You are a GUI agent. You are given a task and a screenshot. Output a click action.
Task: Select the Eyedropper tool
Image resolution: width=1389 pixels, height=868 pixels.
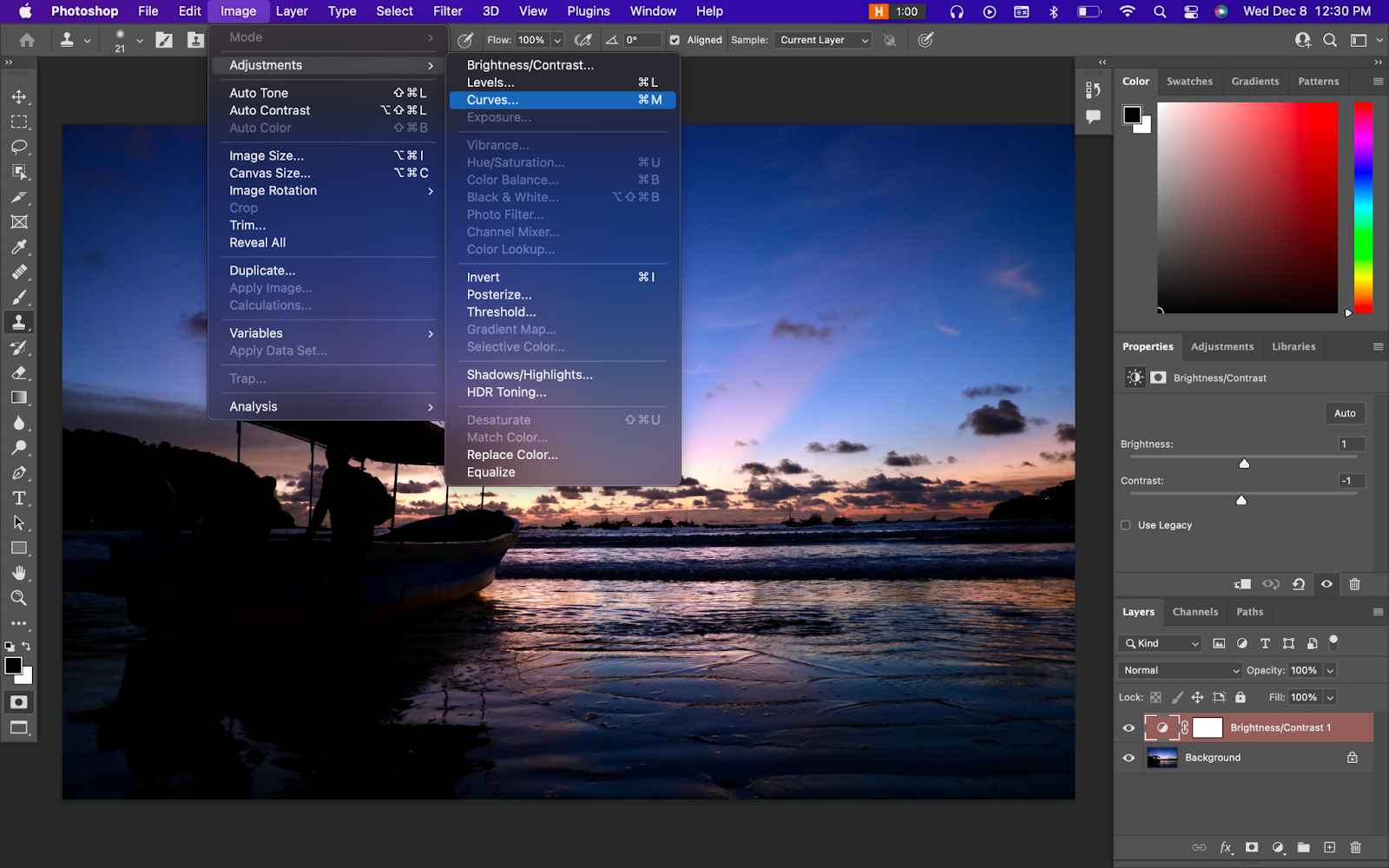click(19, 247)
